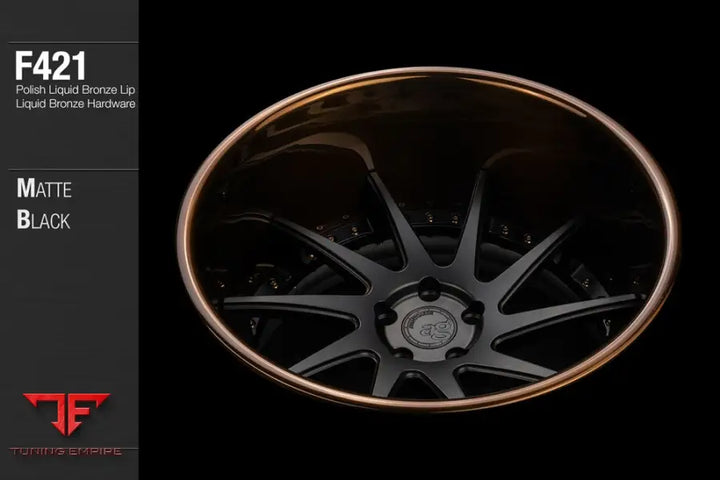Click the left lug hole beside center cap
This screenshot has width=720, height=480.
(385, 315)
